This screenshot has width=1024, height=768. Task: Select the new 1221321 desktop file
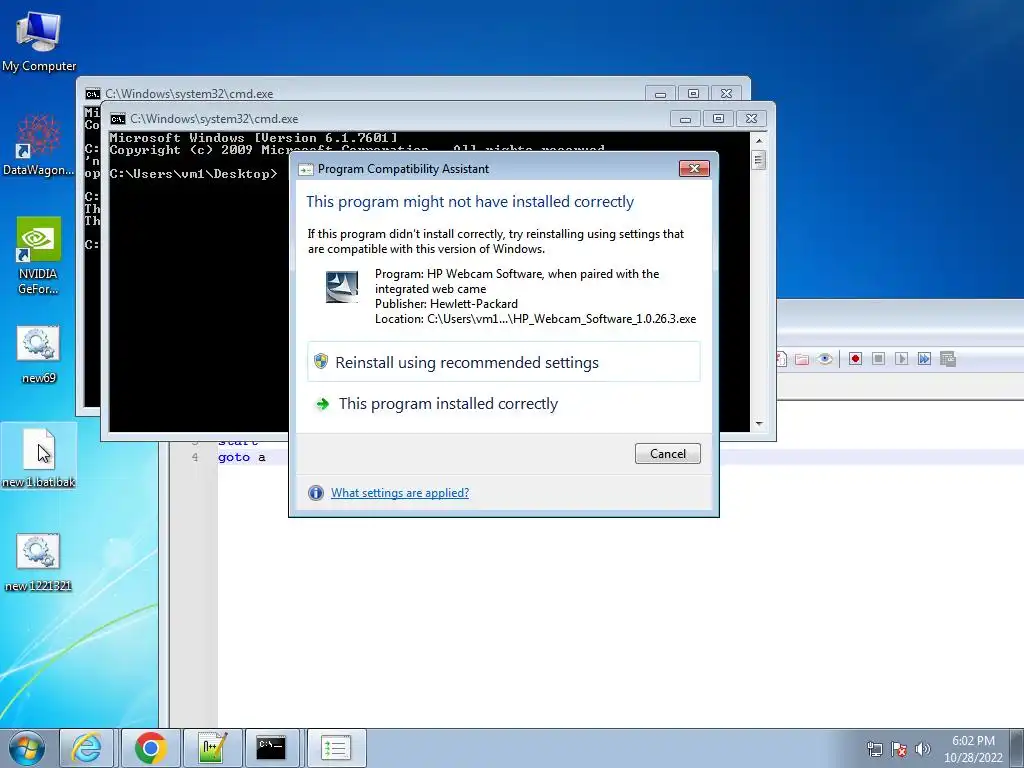click(x=39, y=563)
